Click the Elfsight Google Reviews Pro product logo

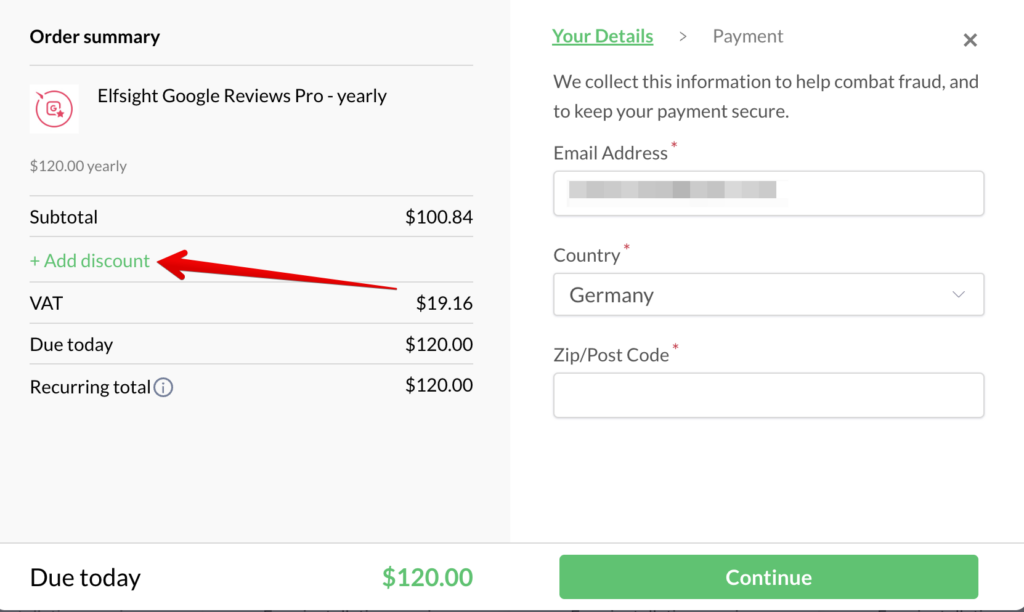(x=55, y=109)
